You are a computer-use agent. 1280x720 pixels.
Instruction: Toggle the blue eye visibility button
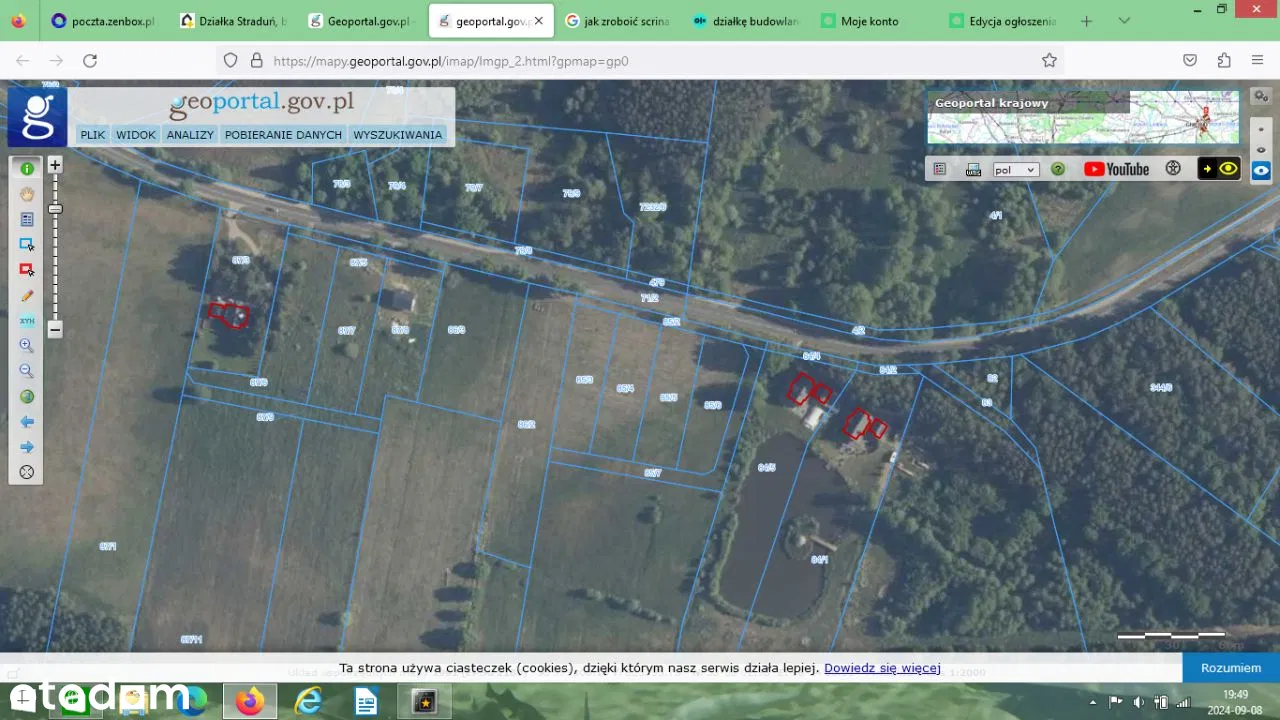click(x=1261, y=170)
